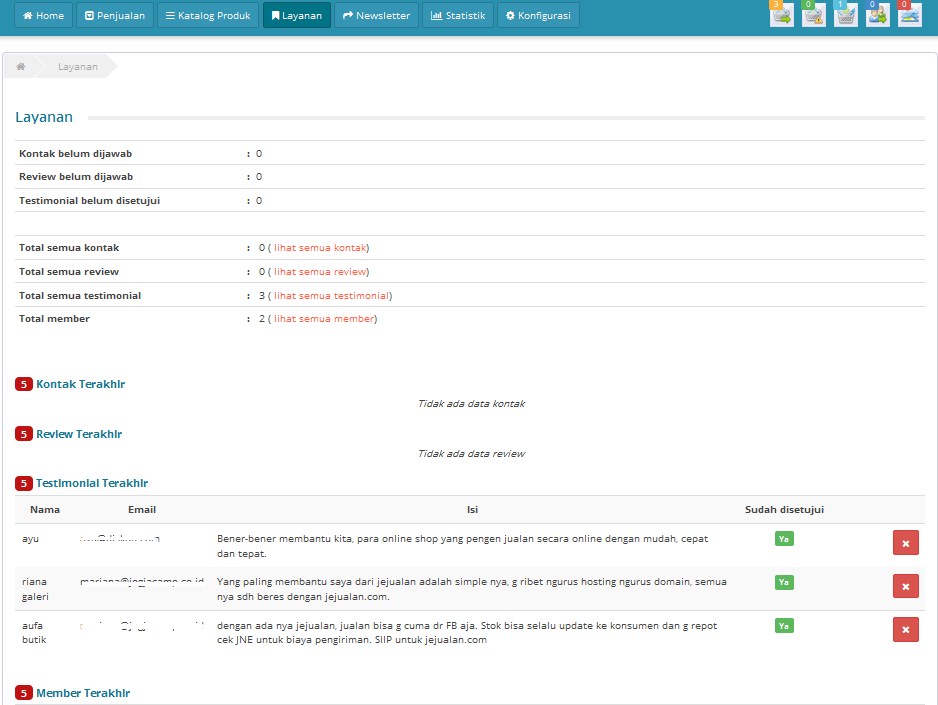Click 'lihat semua testimonial' link
This screenshot has width=938, height=705.
pos(331,296)
